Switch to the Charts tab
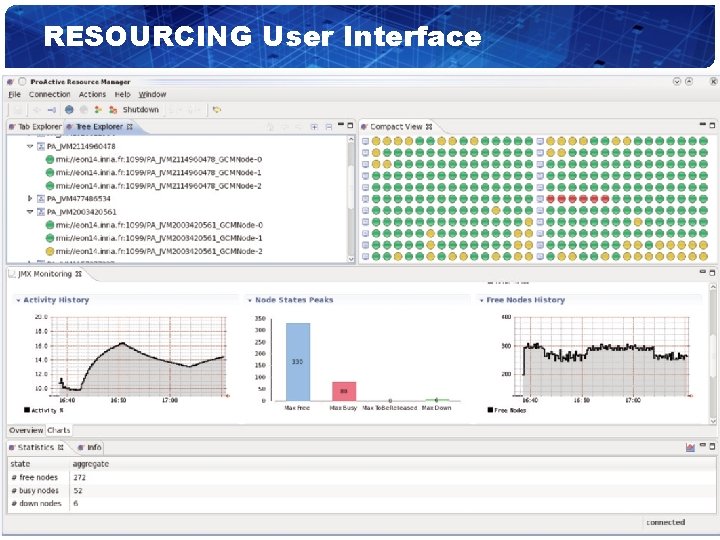The image size is (720, 540). tap(59, 430)
